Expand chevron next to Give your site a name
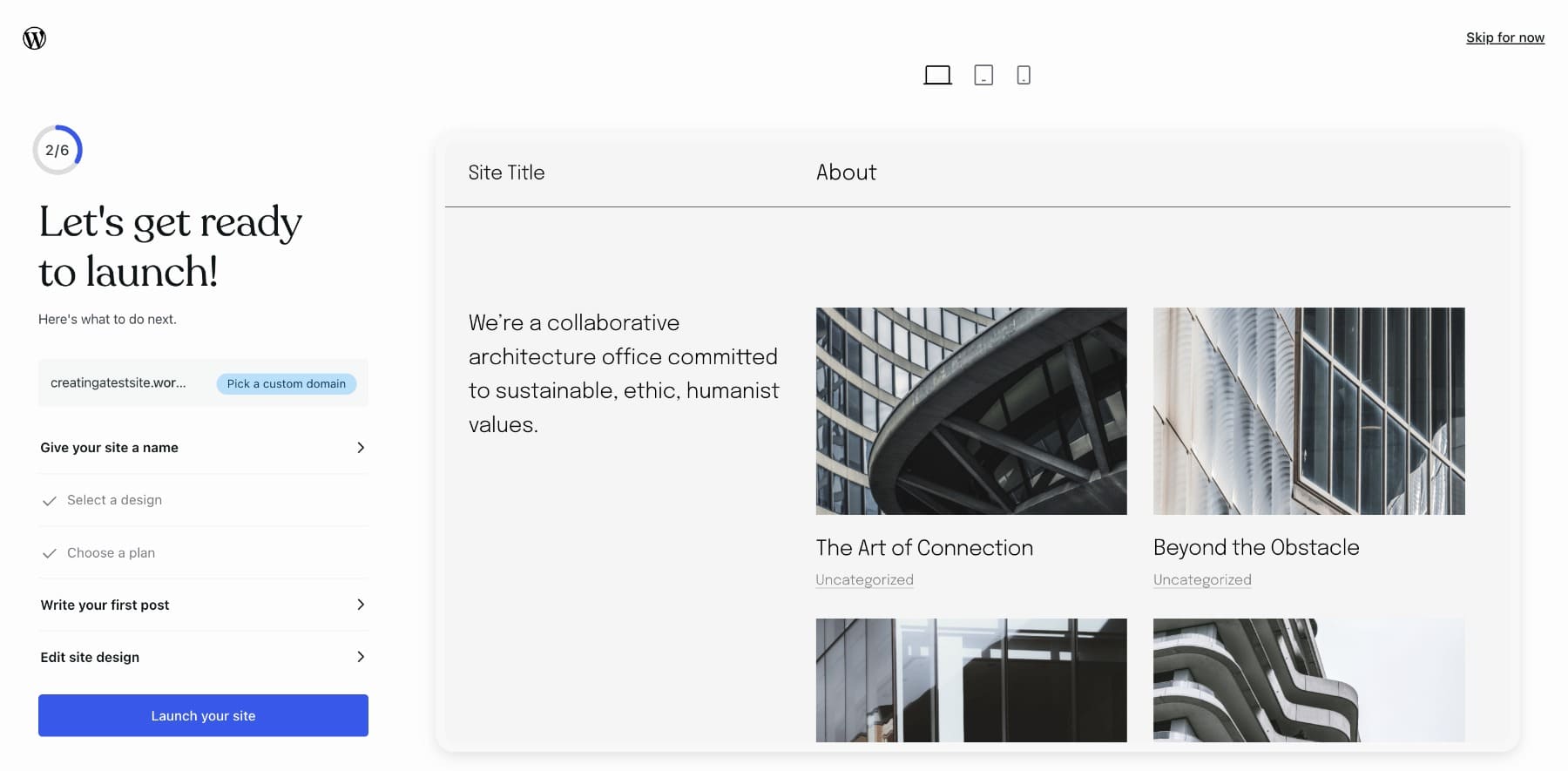The height and width of the screenshot is (771, 1568). (361, 448)
